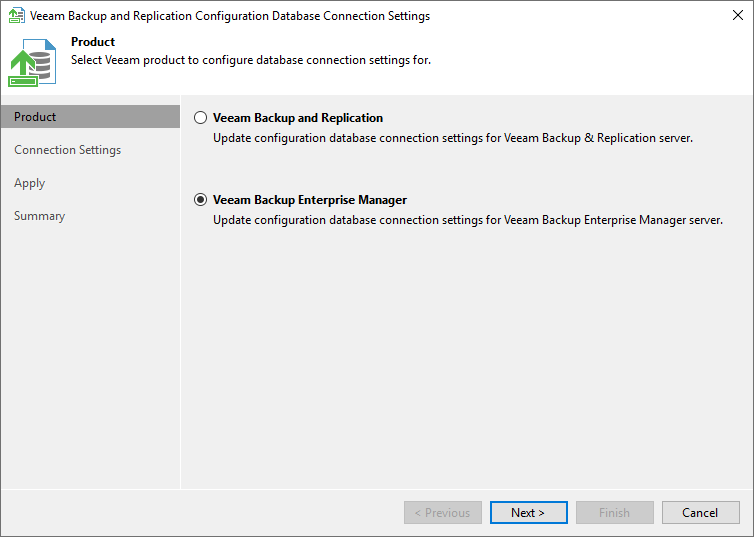Jump to the Summary step
Screen dimensions: 754x537
coord(40,216)
